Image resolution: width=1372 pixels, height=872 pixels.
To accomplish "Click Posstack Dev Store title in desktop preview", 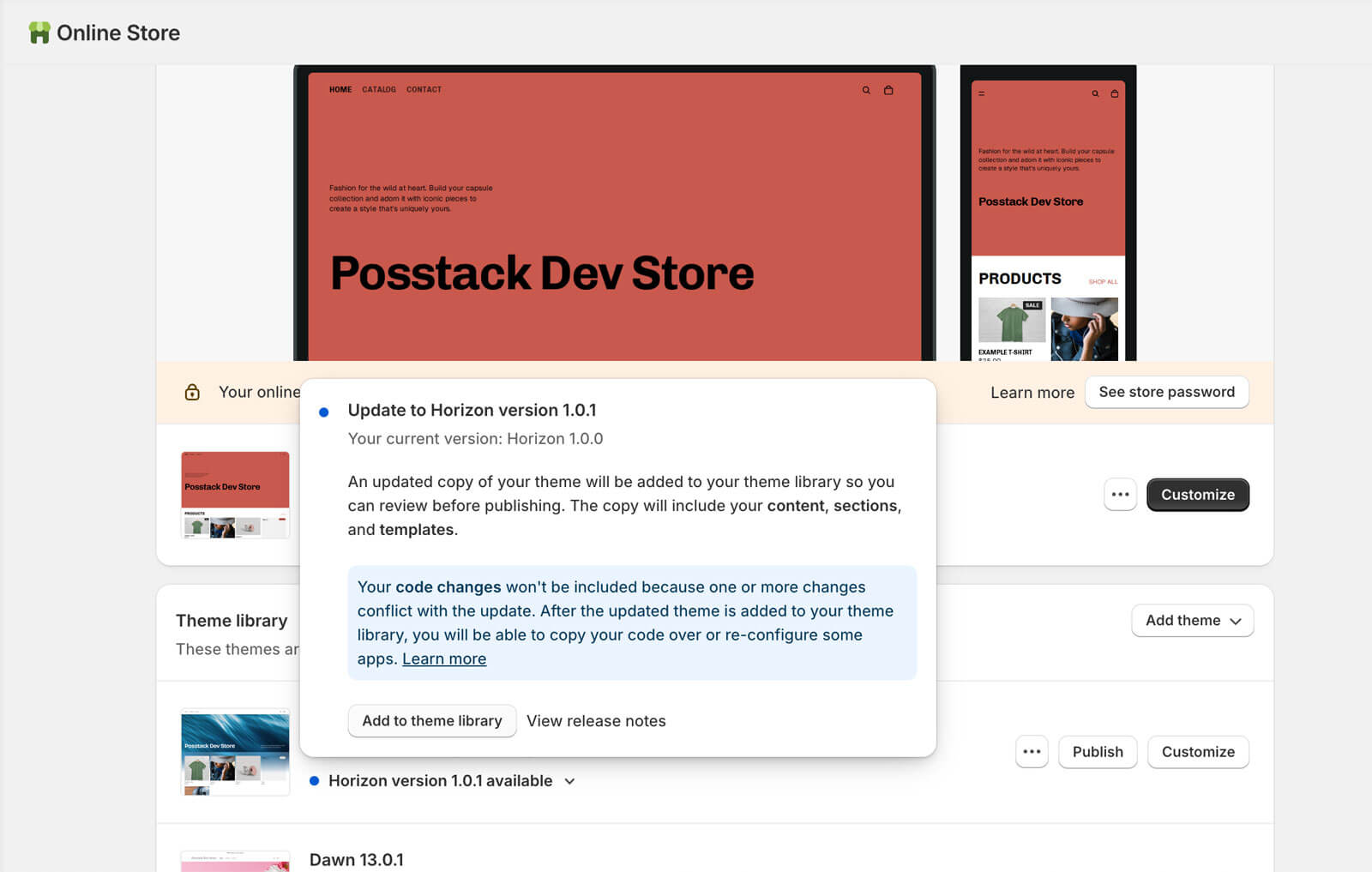I will click(x=542, y=274).
